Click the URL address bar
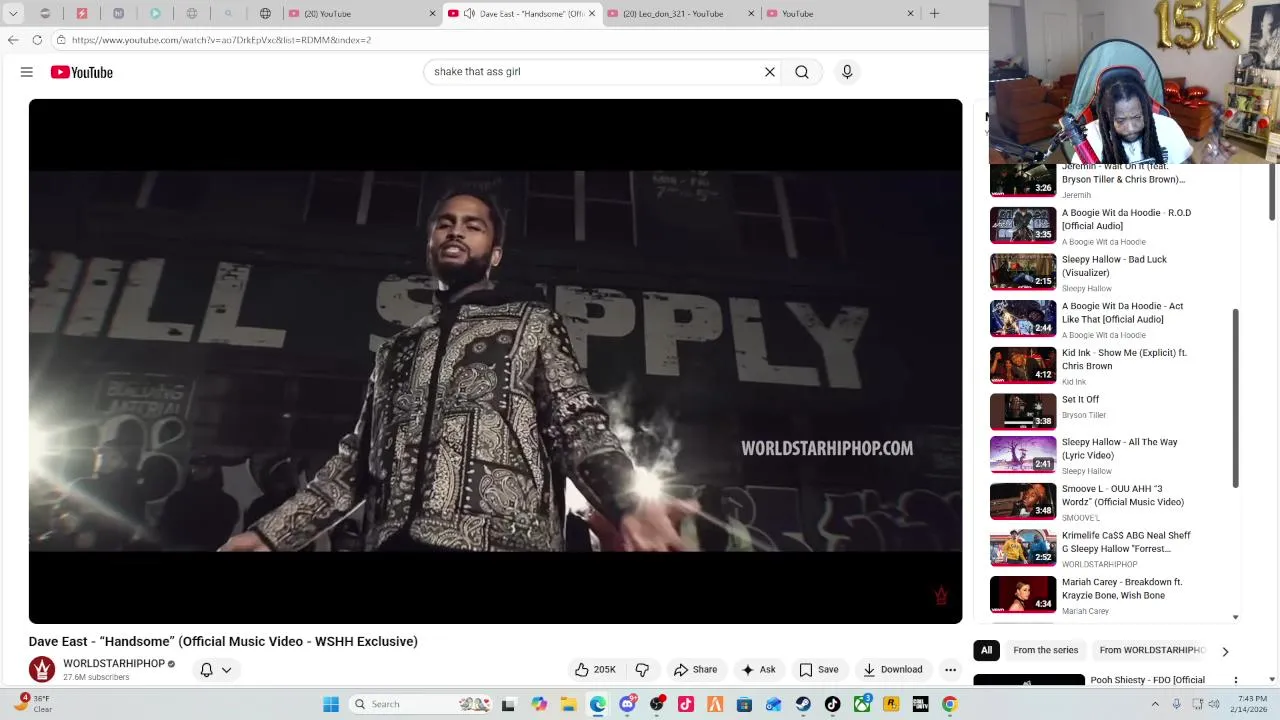 520,40
